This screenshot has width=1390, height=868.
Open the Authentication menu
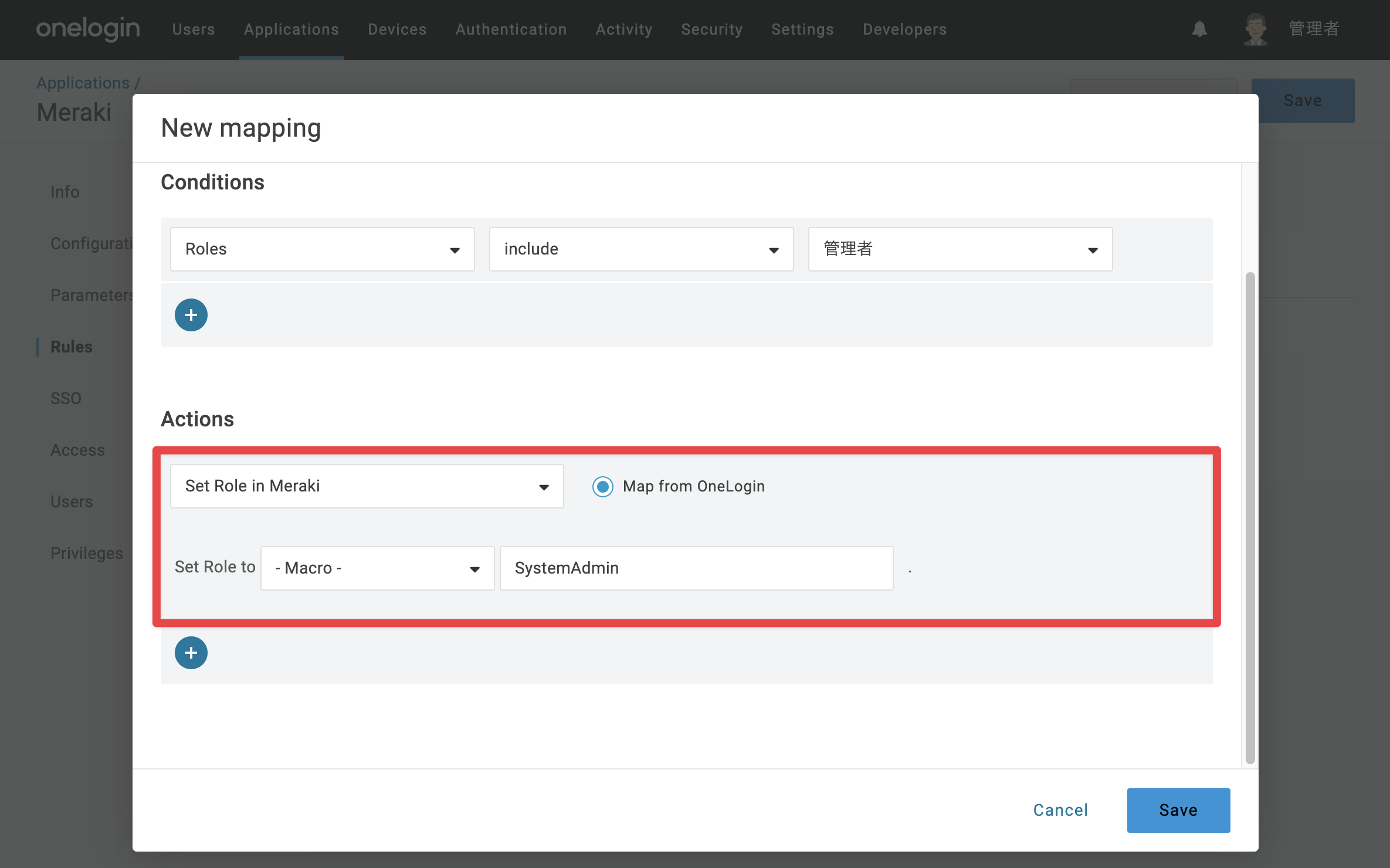511,29
